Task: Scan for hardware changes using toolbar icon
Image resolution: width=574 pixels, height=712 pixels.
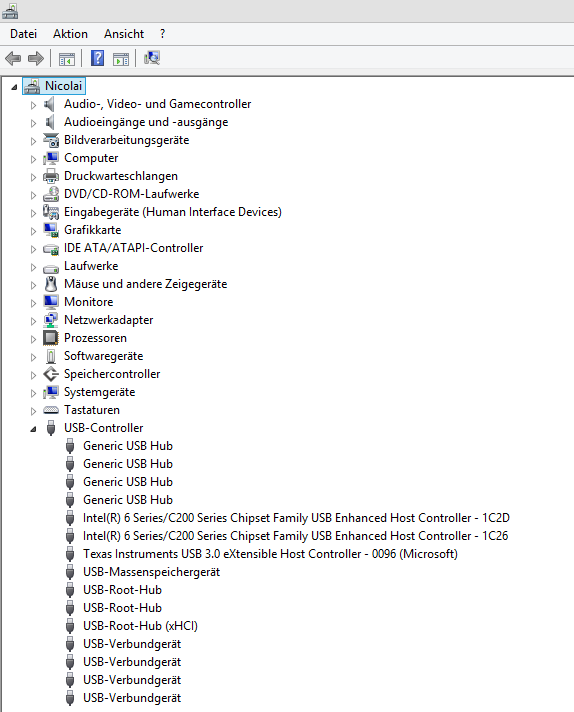Action: point(152,58)
